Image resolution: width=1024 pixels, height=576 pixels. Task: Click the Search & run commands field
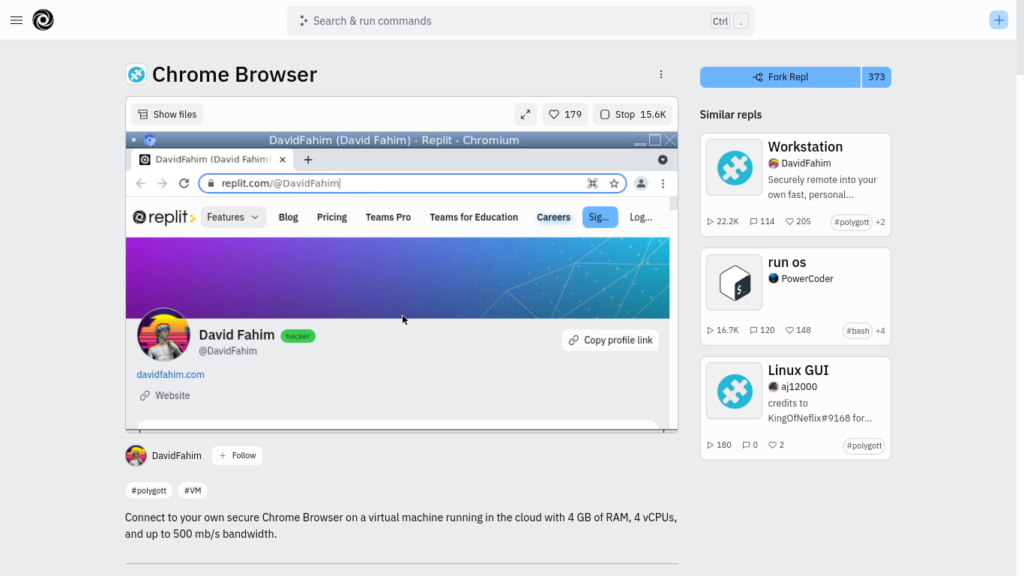[x=500, y=21]
